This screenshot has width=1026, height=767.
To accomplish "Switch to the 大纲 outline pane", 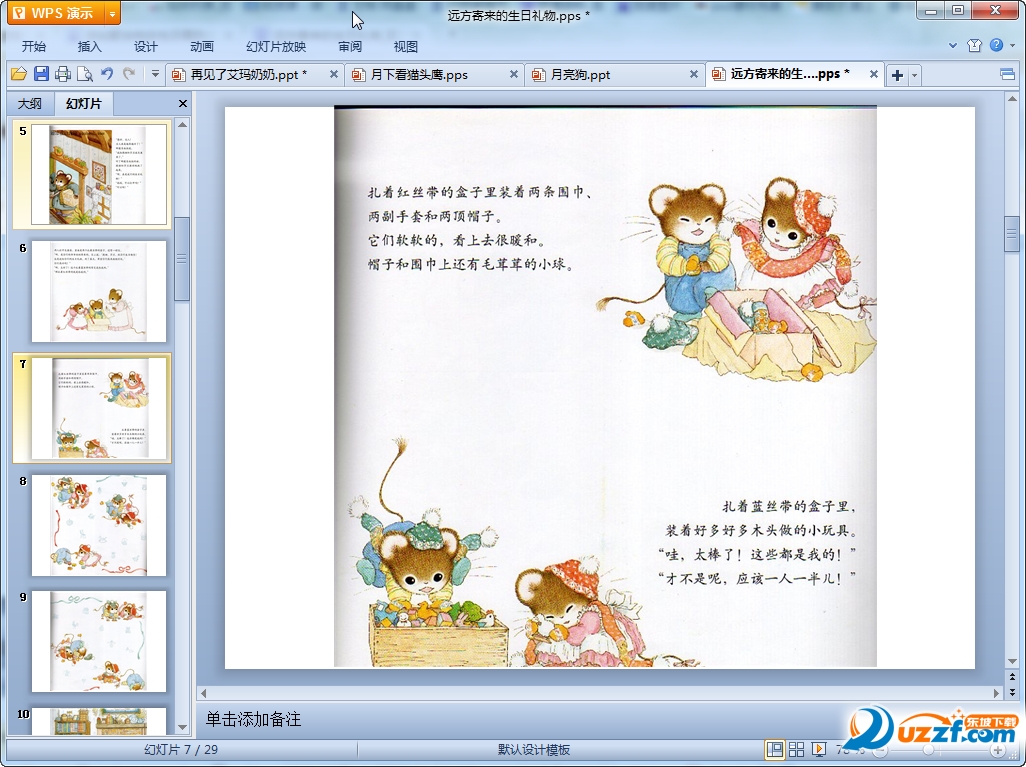I will click(30, 103).
